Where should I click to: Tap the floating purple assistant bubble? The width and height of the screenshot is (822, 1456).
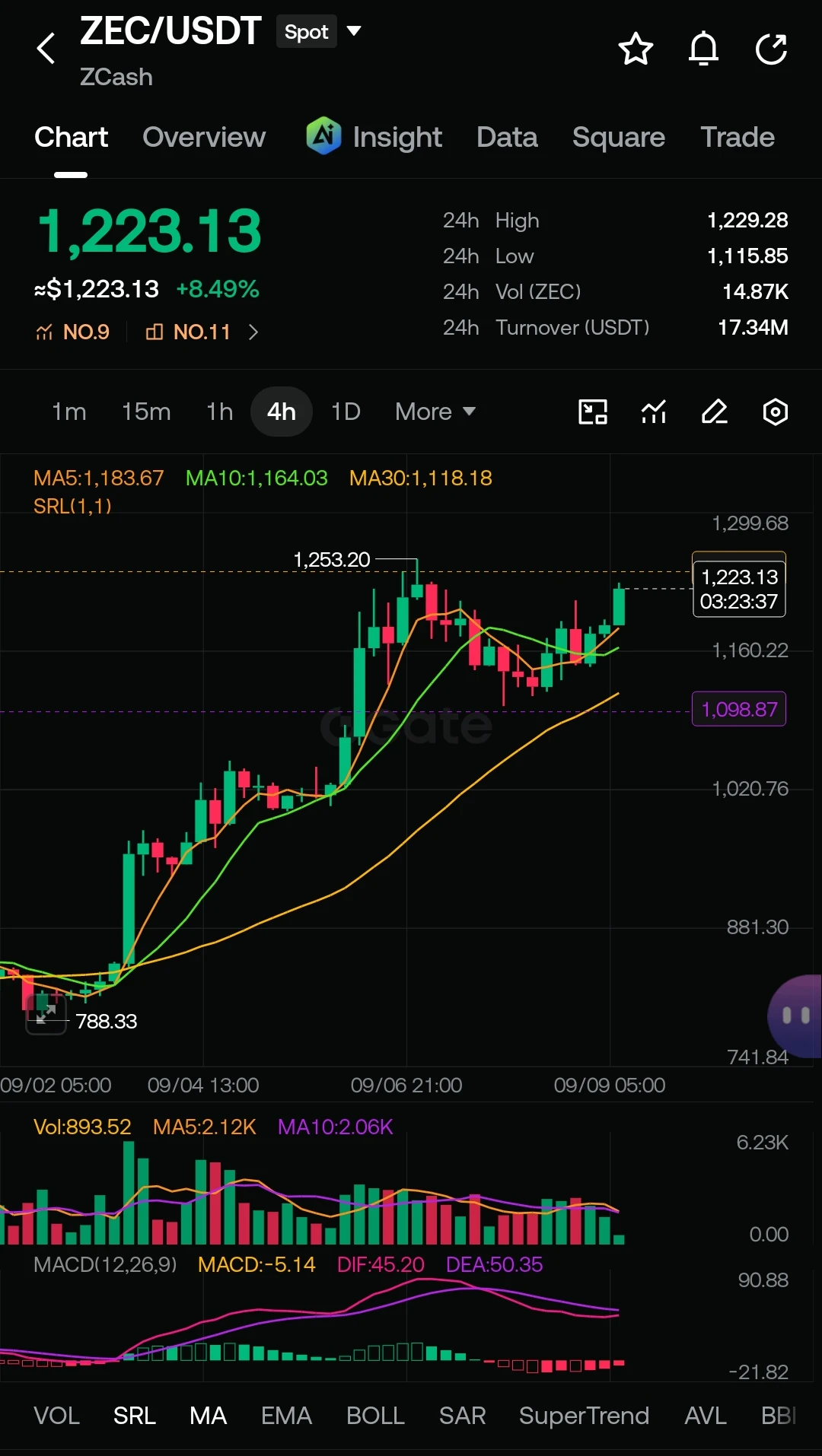(795, 1016)
